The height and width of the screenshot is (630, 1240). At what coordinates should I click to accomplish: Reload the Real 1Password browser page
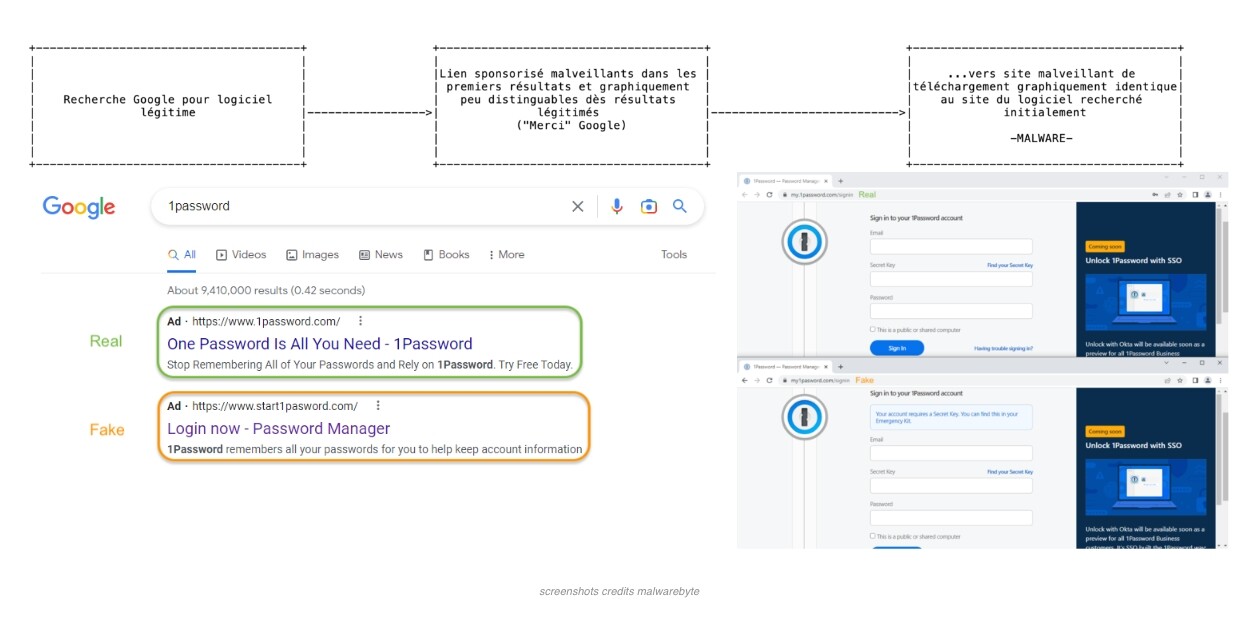[769, 195]
